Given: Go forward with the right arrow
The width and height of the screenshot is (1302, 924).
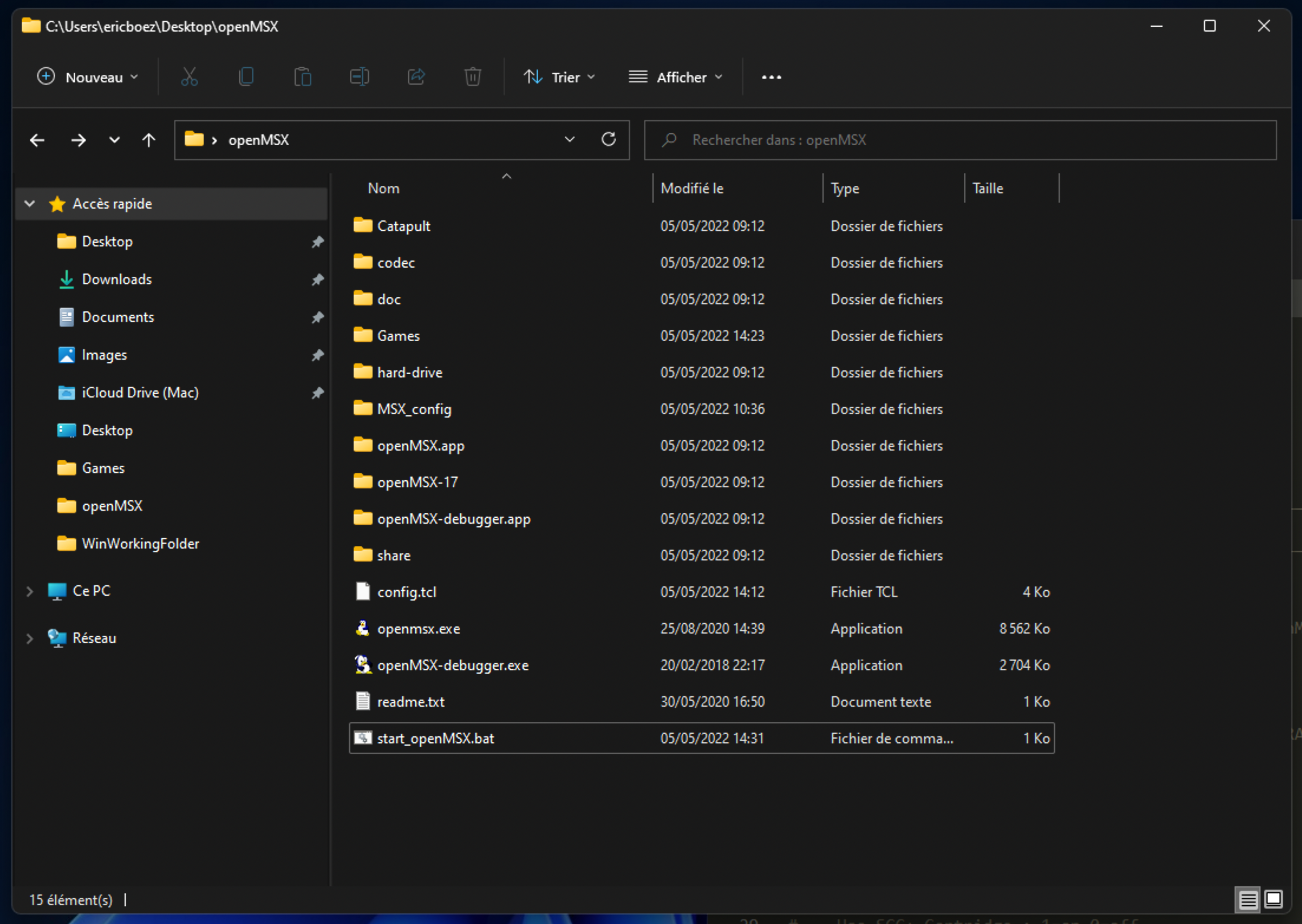Looking at the screenshot, I should pos(78,140).
